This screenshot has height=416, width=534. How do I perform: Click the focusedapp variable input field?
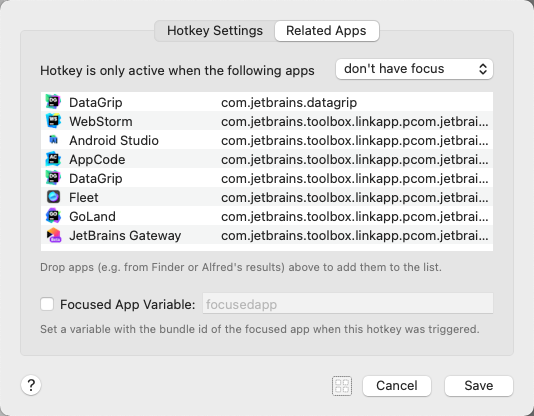tap(348, 304)
